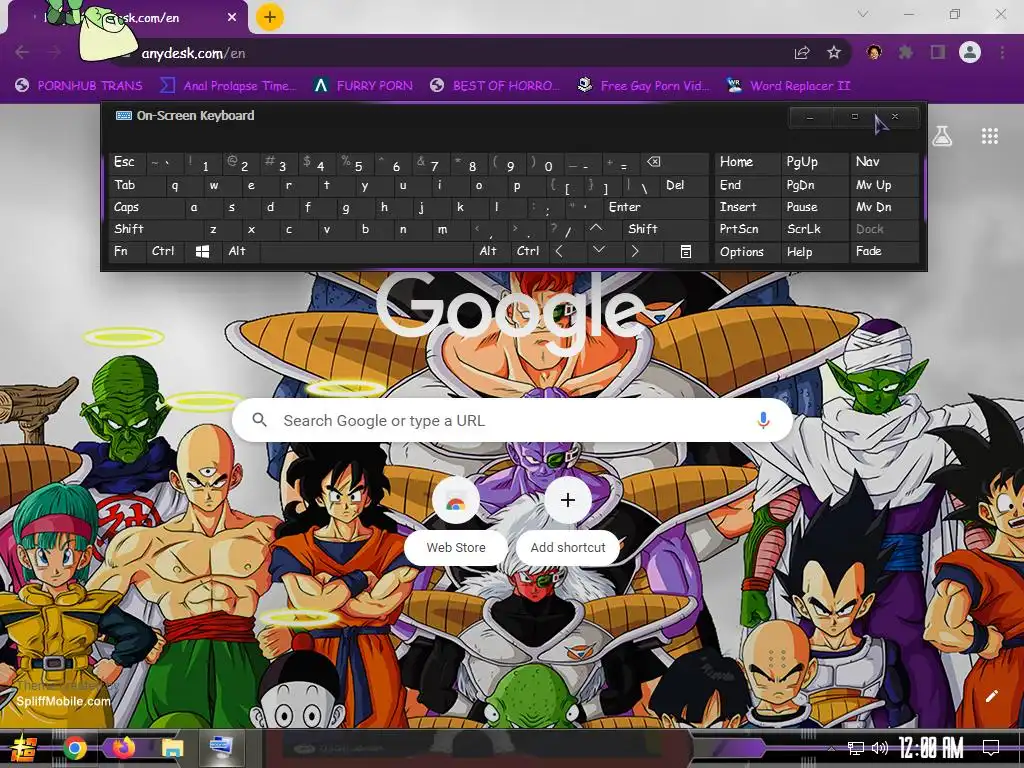Open the volume icon in system tray
1024x768 pixels.
(880, 748)
